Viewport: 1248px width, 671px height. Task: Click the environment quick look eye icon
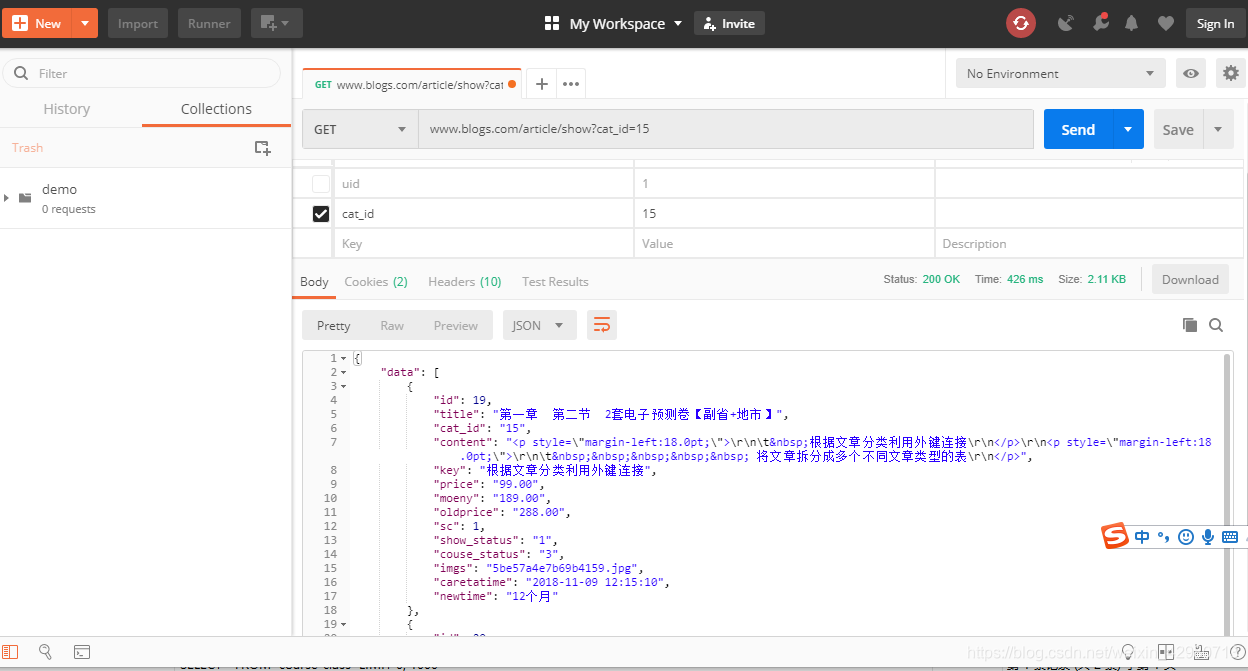(x=1190, y=73)
